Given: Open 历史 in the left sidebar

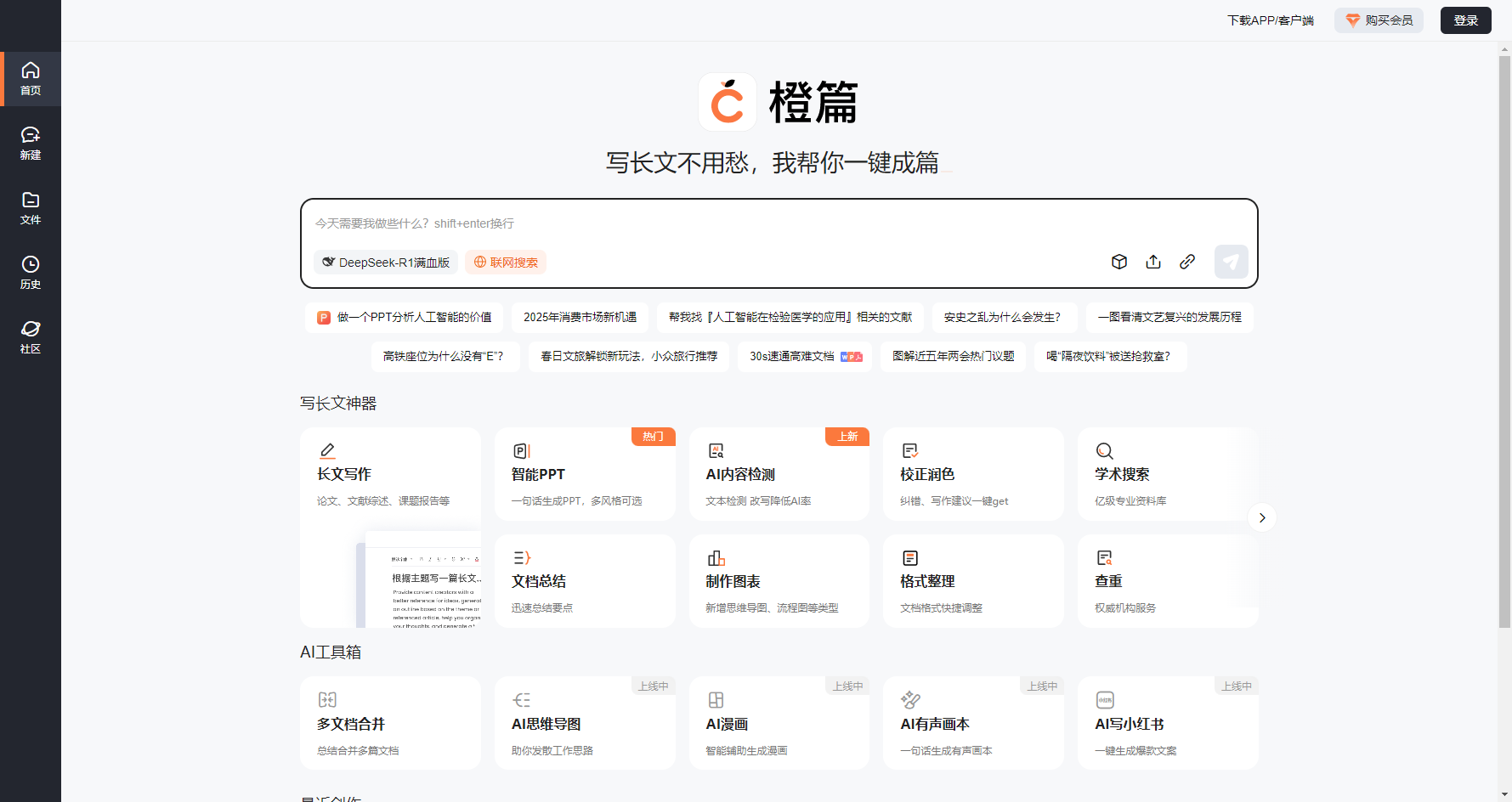Looking at the screenshot, I should coord(31,272).
